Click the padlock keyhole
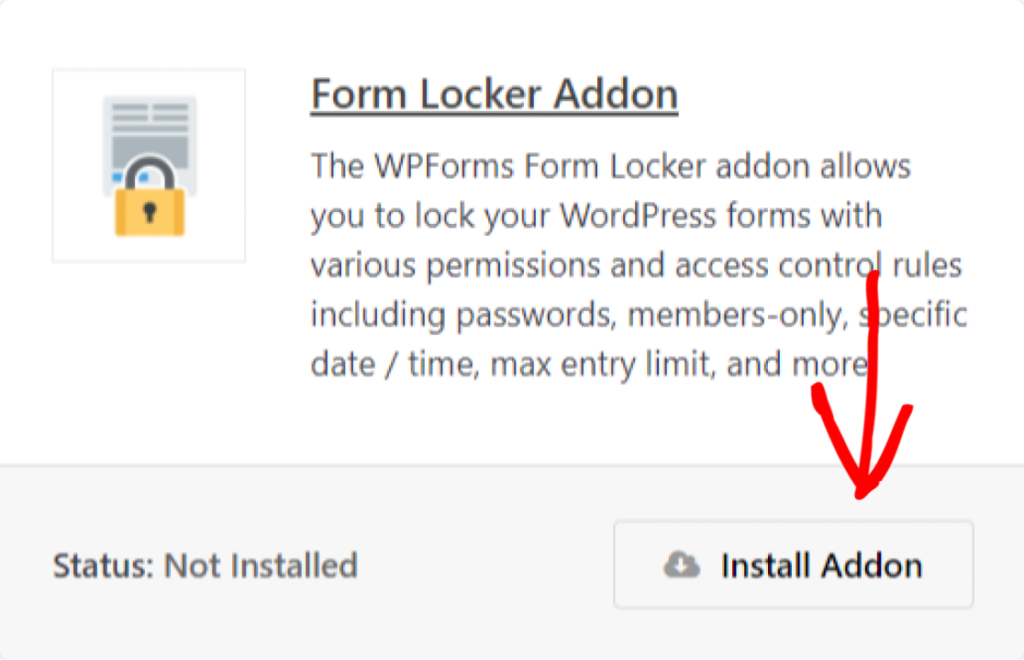Screen dimensions: 1024x660 tap(149, 211)
